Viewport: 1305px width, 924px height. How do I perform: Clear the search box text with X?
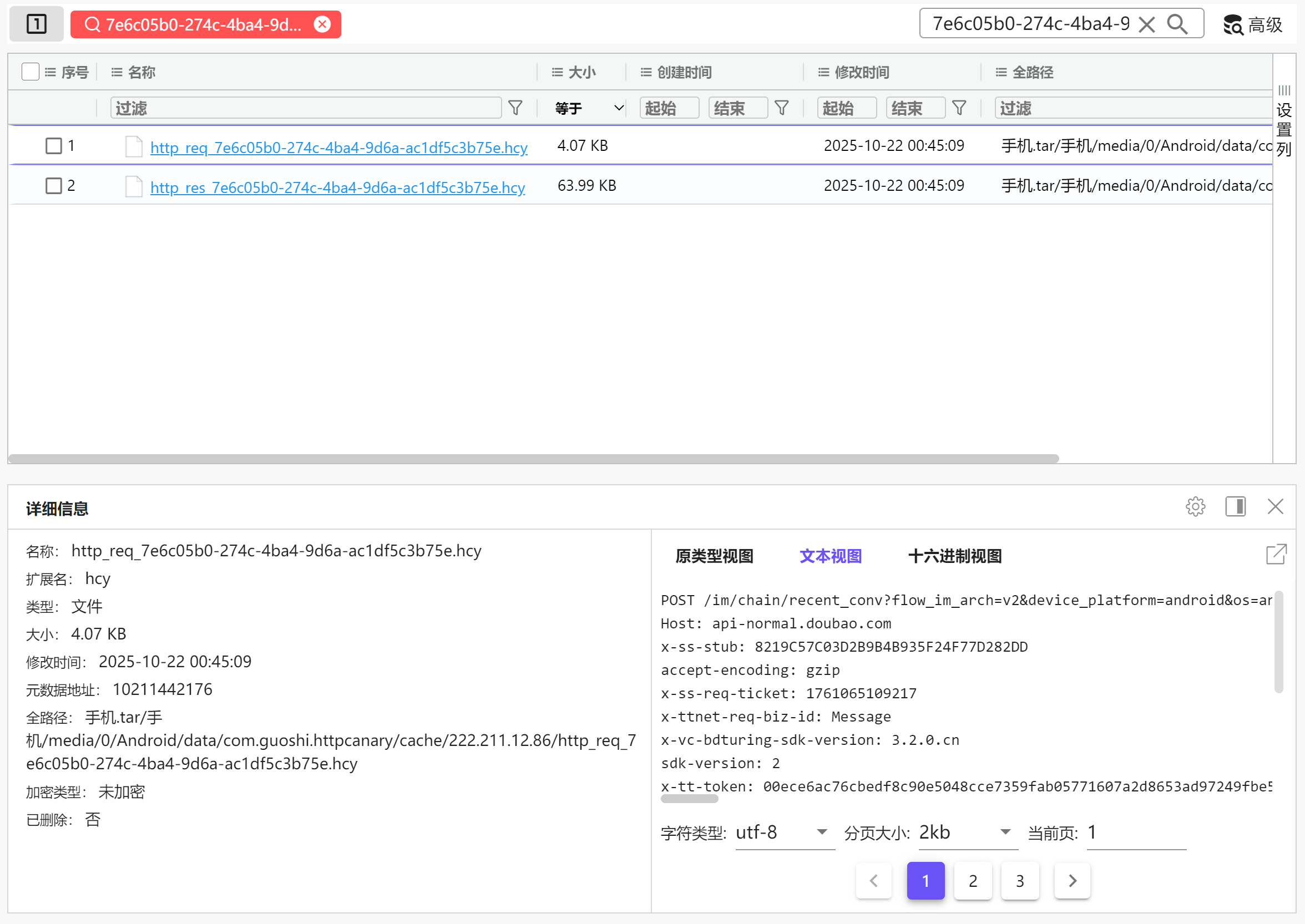click(1147, 24)
